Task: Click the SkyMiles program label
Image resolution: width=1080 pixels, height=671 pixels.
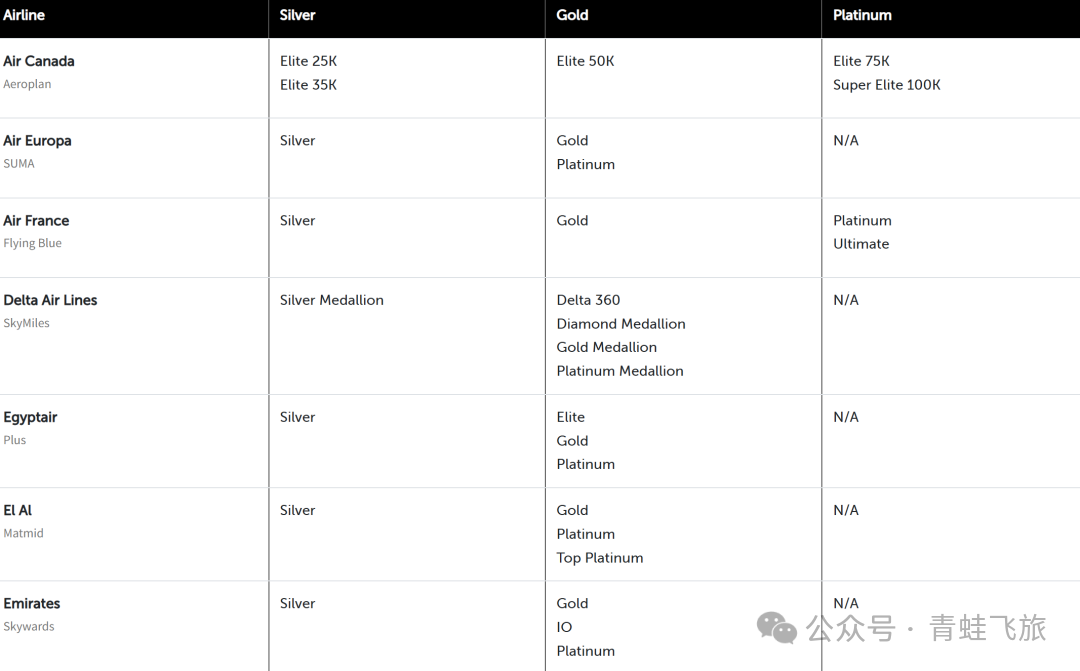Action: (x=26, y=323)
